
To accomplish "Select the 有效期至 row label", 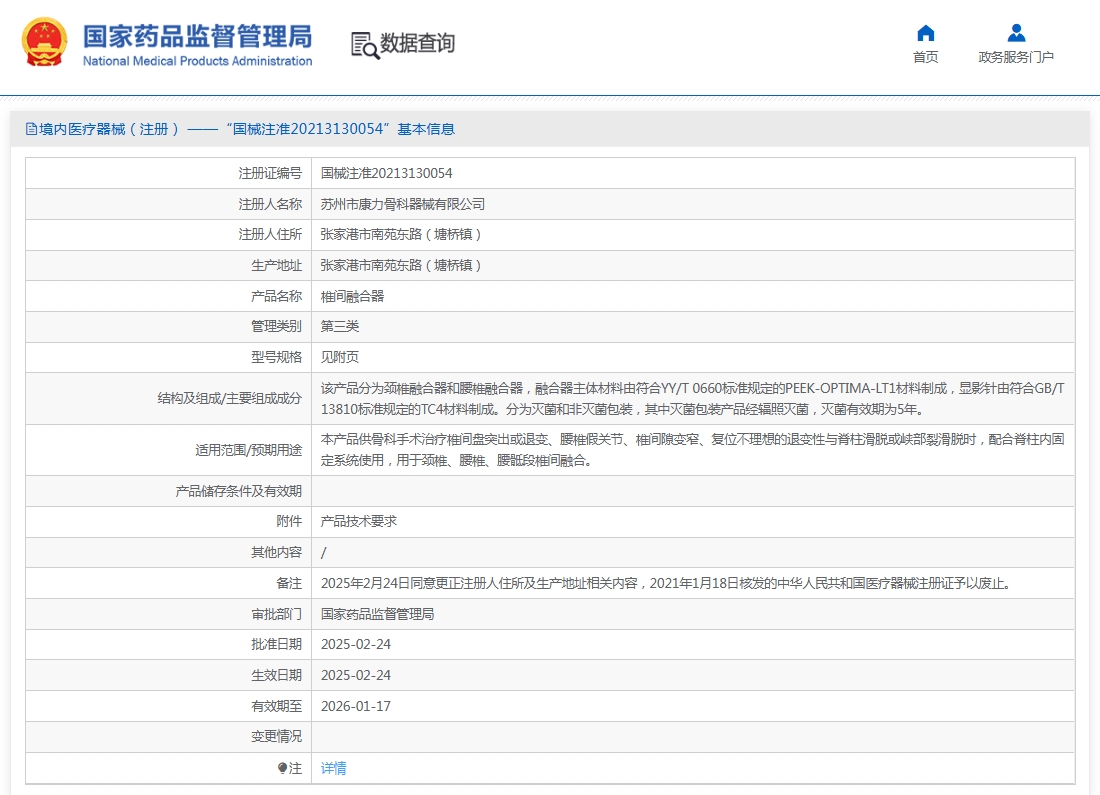I will [276, 706].
